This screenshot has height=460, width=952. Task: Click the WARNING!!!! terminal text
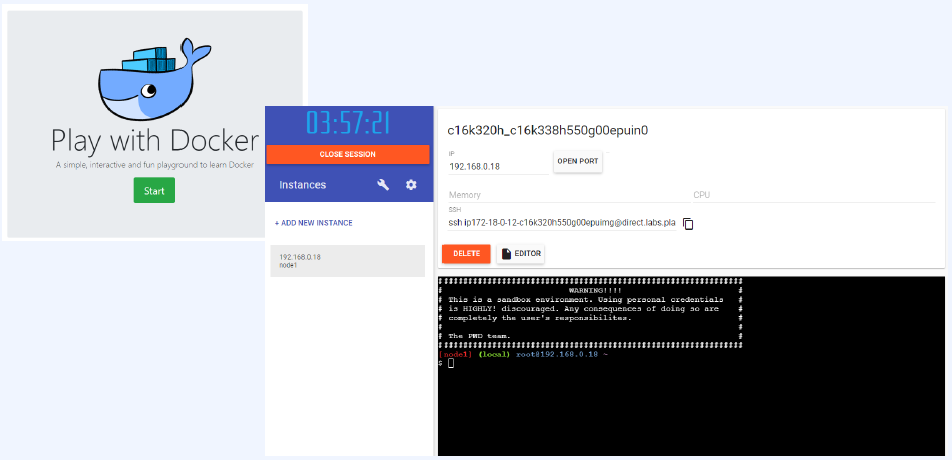(x=595, y=291)
